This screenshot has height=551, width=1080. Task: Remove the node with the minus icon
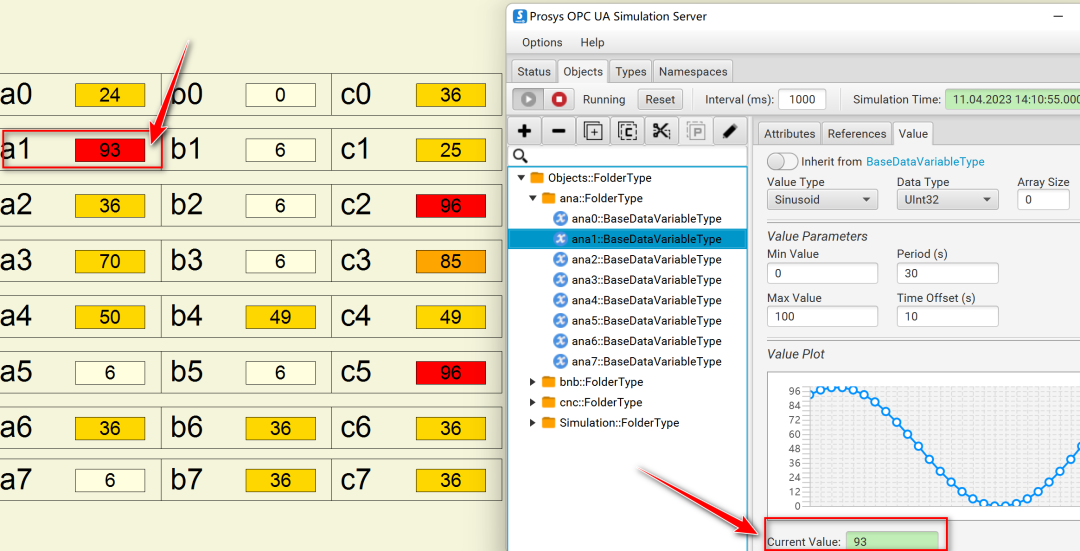559,131
